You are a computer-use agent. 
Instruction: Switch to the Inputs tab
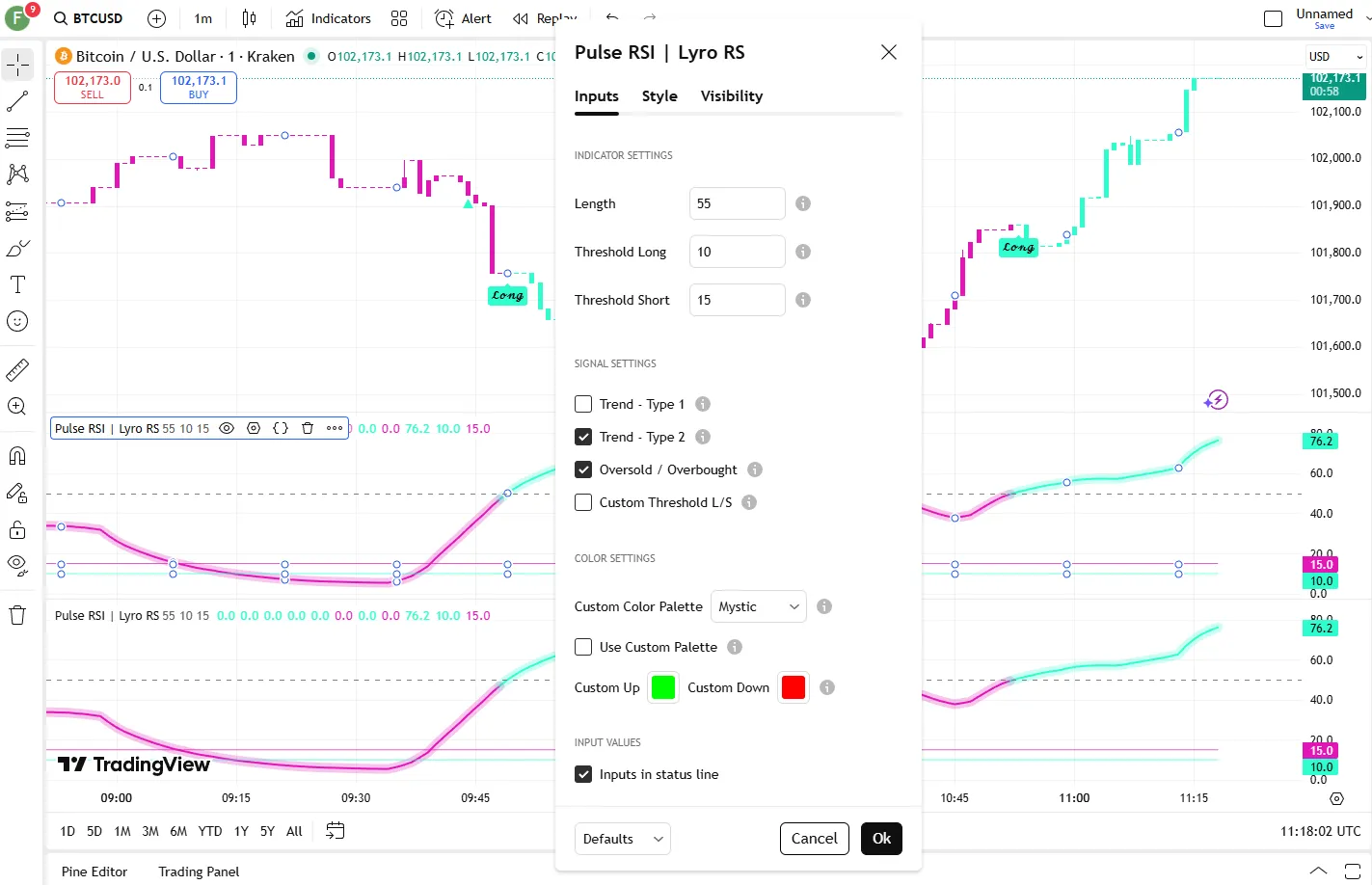[597, 96]
